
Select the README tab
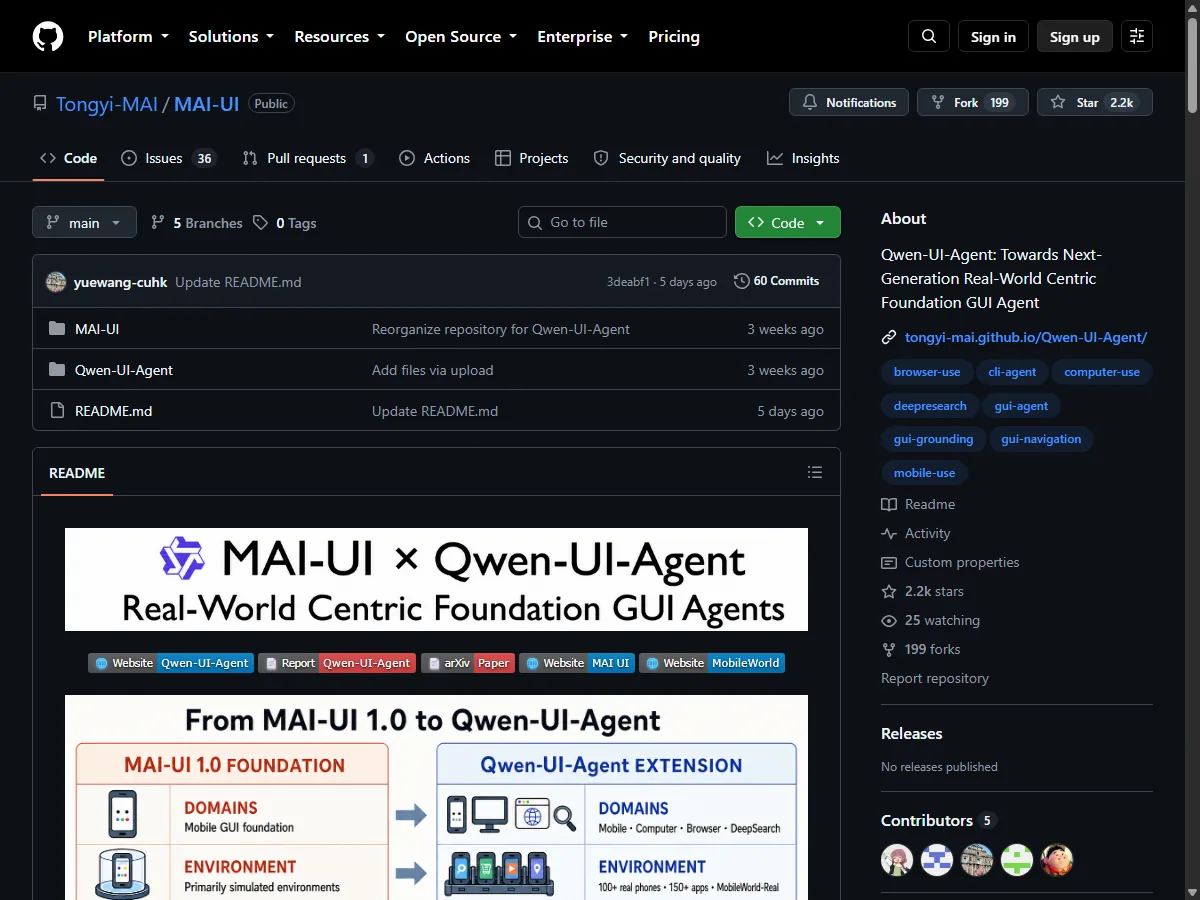(77, 473)
